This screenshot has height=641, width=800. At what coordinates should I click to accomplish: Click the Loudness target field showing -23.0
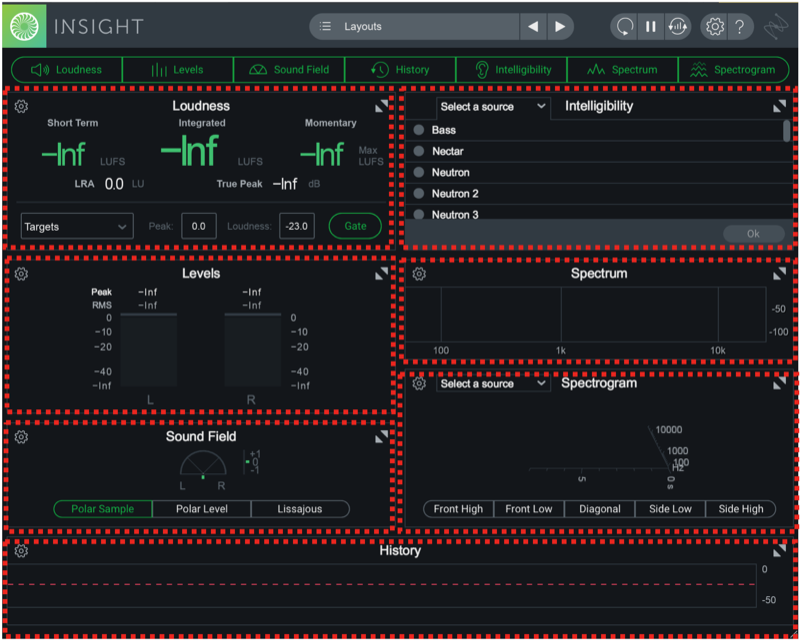[x=296, y=226]
